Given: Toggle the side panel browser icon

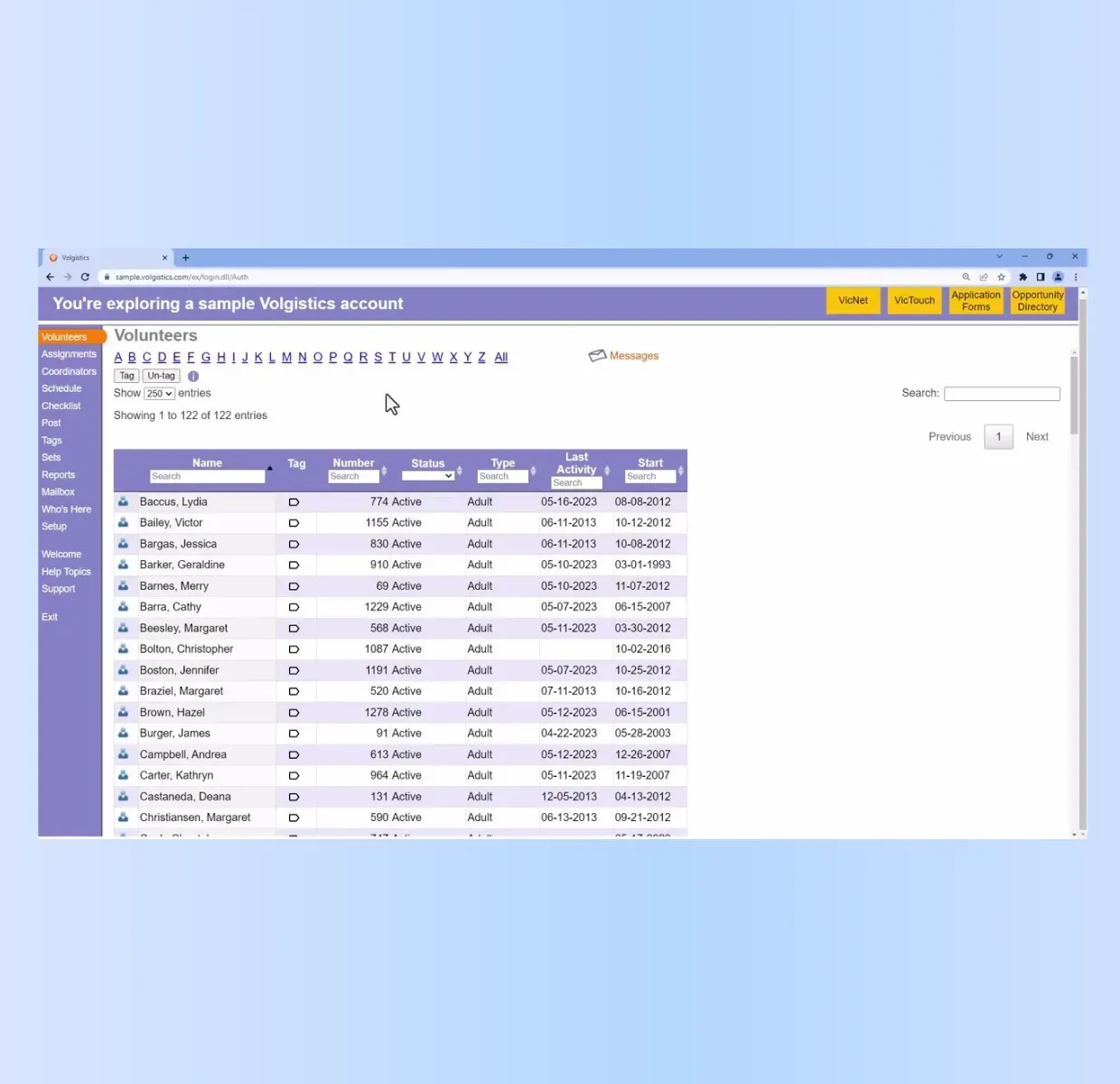Looking at the screenshot, I should click(x=1041, y=277).
